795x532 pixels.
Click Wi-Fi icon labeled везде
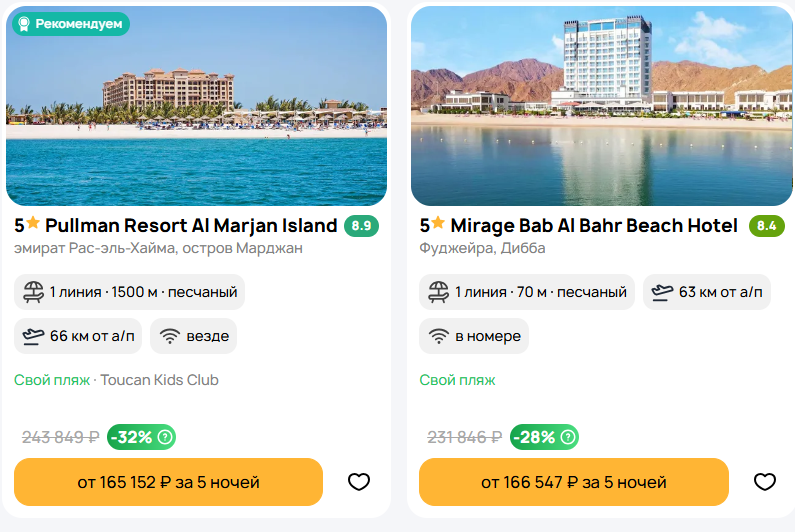(169, 336)
